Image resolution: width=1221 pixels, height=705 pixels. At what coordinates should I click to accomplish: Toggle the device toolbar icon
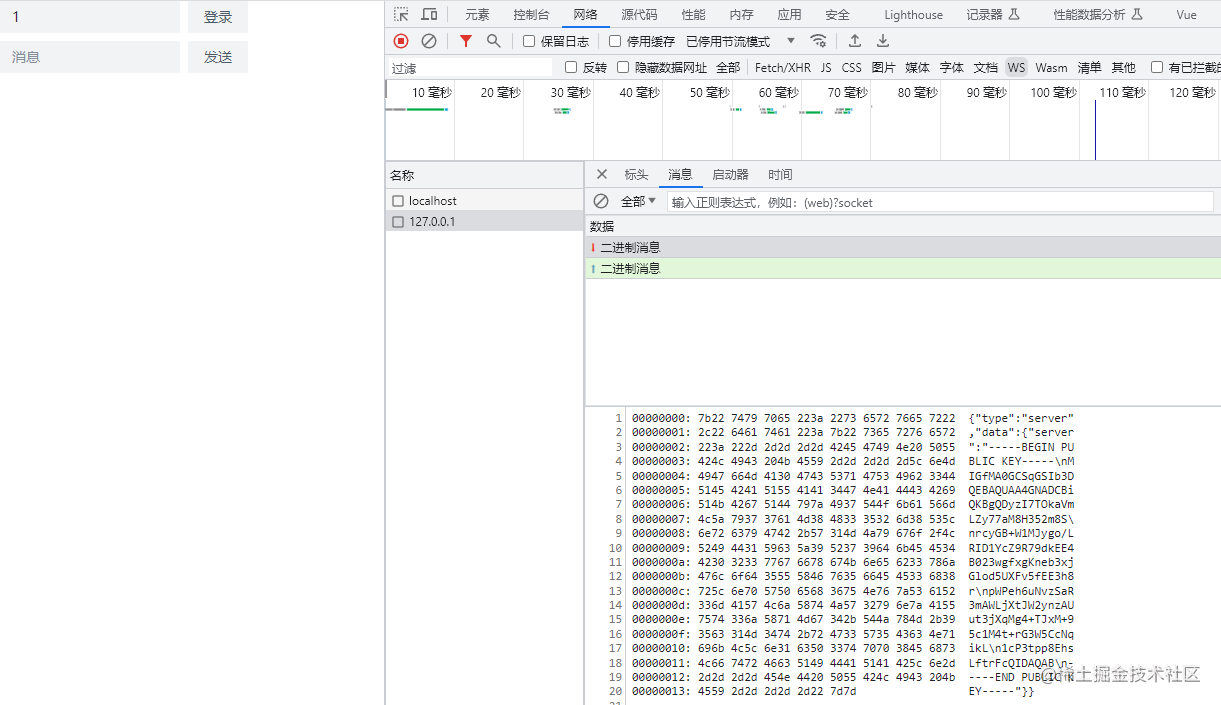(429, 14)
